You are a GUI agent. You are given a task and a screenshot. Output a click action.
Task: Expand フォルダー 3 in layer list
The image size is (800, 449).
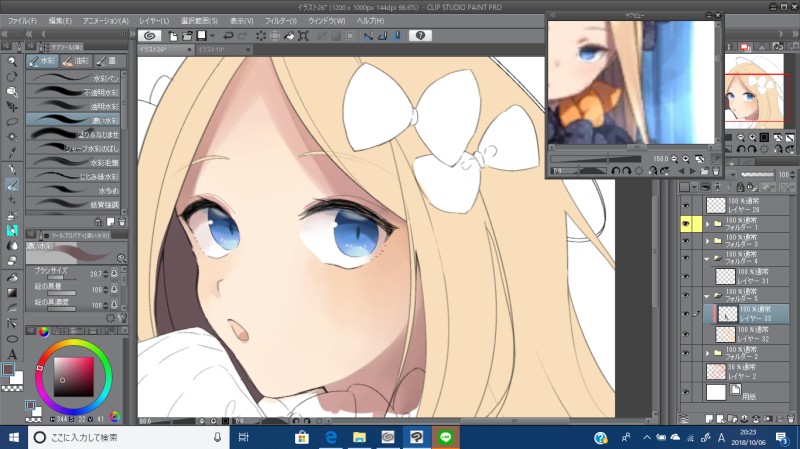[x=707, y=241]
